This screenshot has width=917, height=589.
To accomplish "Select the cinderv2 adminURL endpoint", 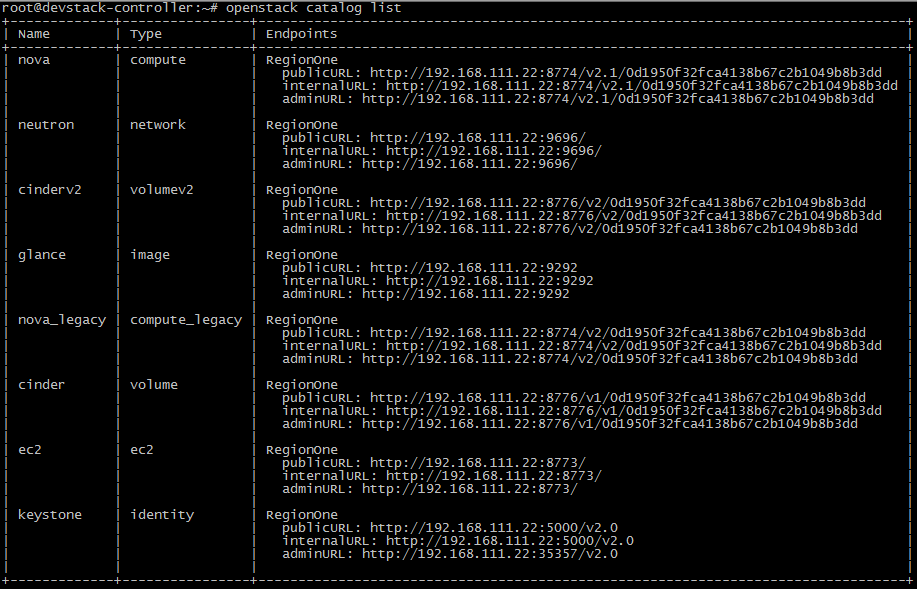I will (610, 229).
